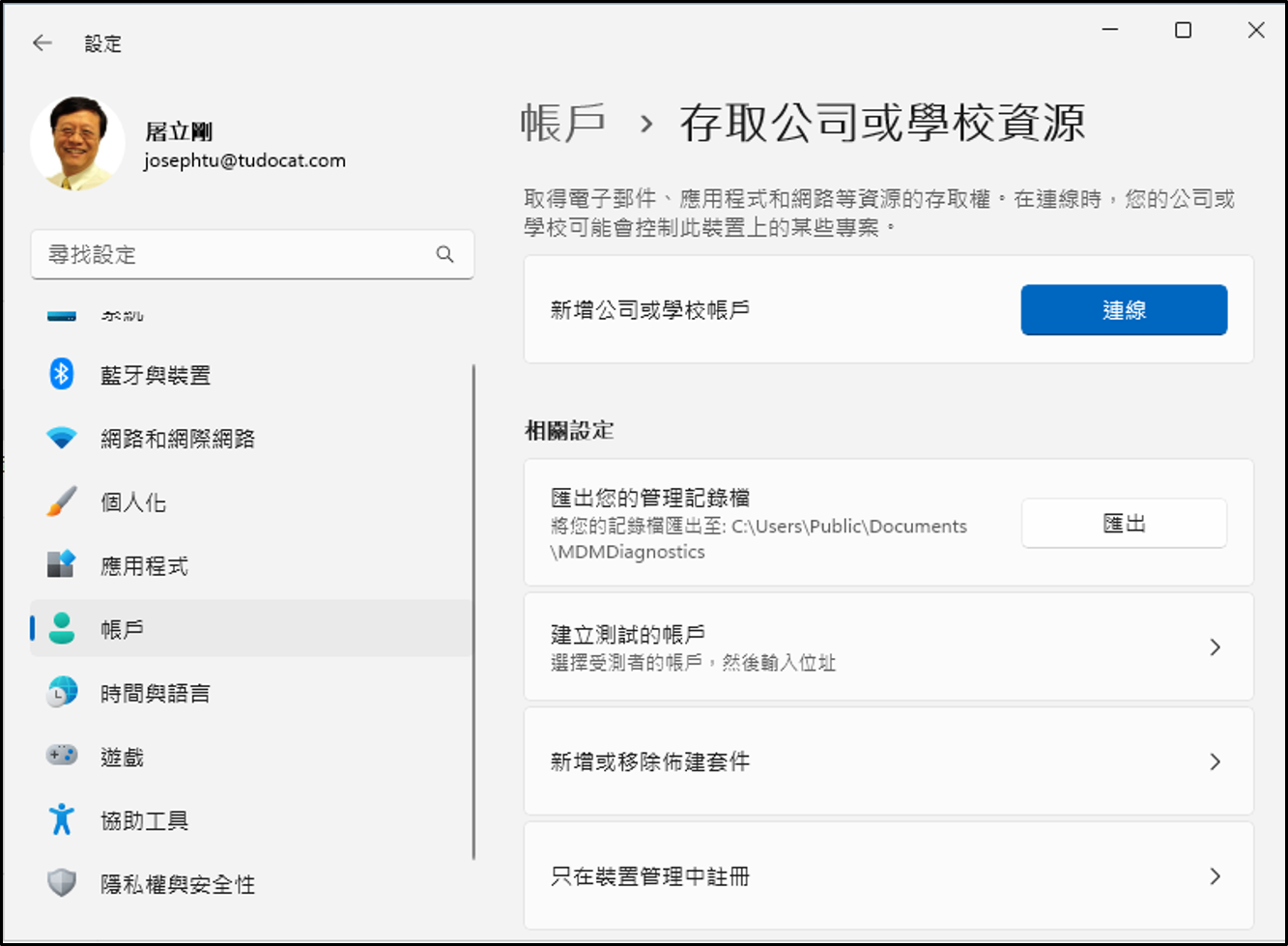Viewport: 1288px width, 946px height.
Task: Open the 新增或移除佈建套件 chevron
Action: pos(1216,762)
